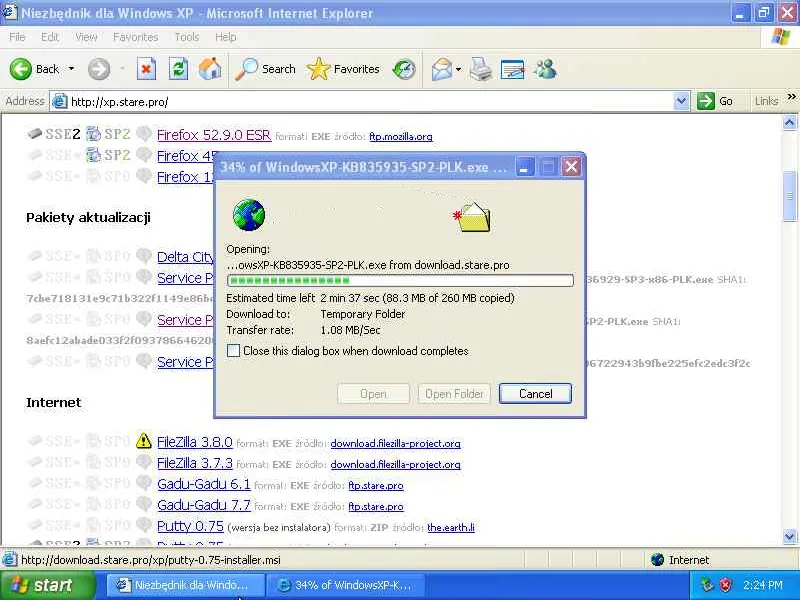The width and height of the screenshot is (800, 600).
Task: Open the View menu
Action: pos(86,37)
